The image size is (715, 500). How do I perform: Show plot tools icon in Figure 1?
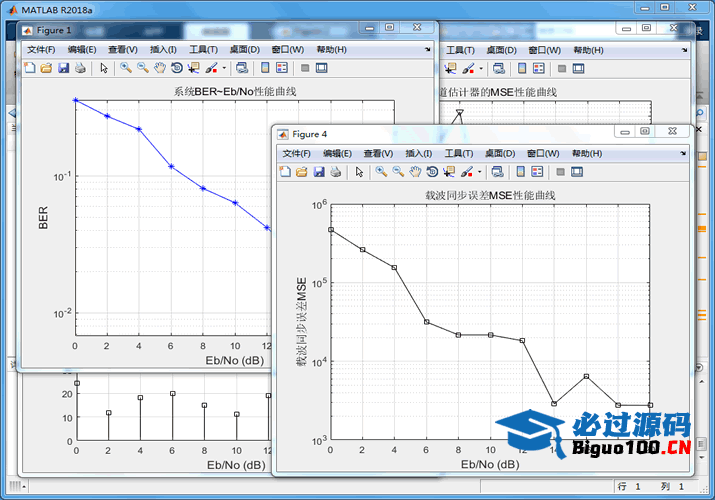click(x=321, y=68)
